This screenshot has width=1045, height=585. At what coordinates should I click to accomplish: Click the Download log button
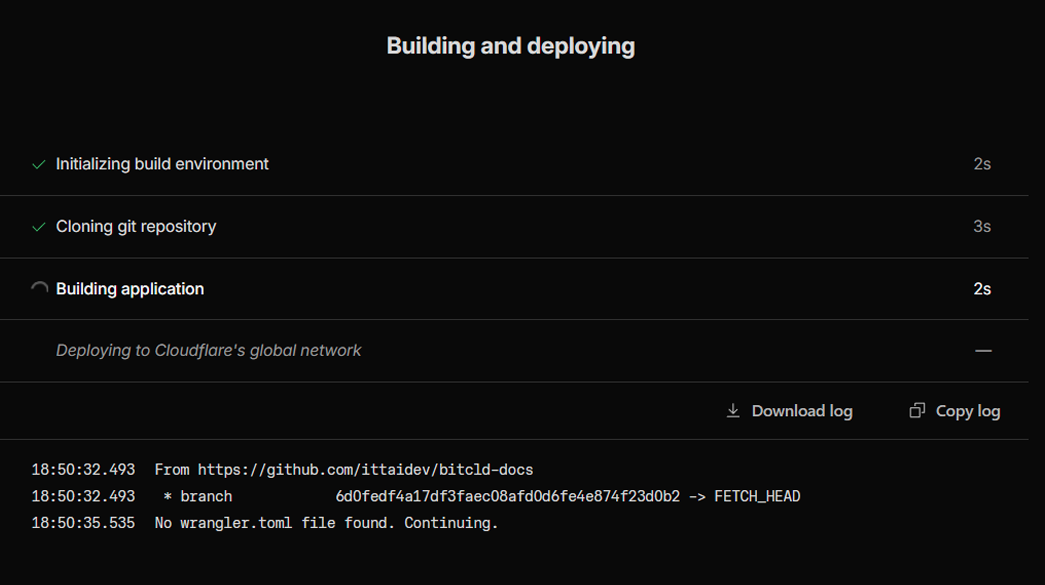click(x=789, y=410)
